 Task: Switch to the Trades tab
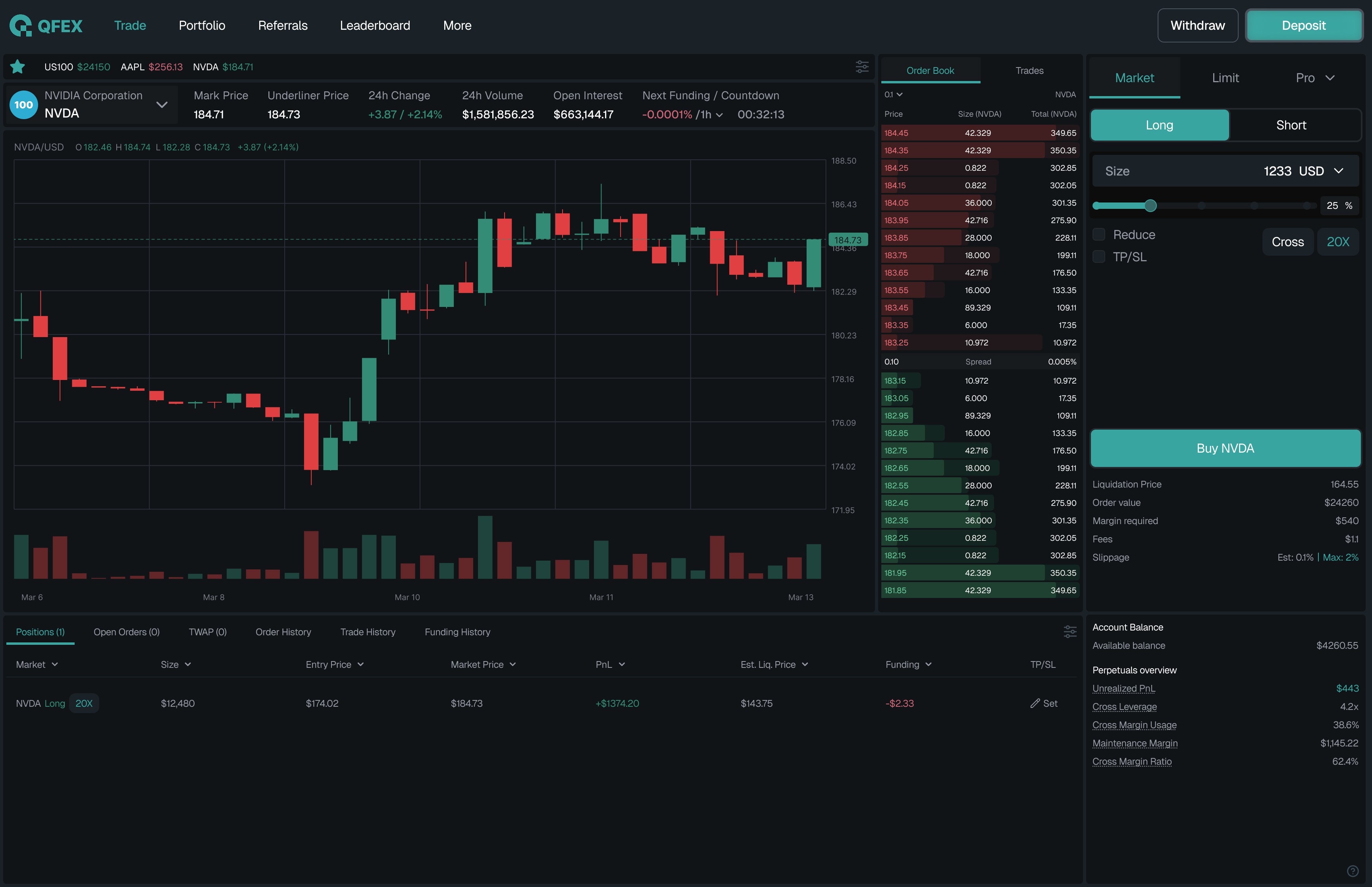(1029, 70)
